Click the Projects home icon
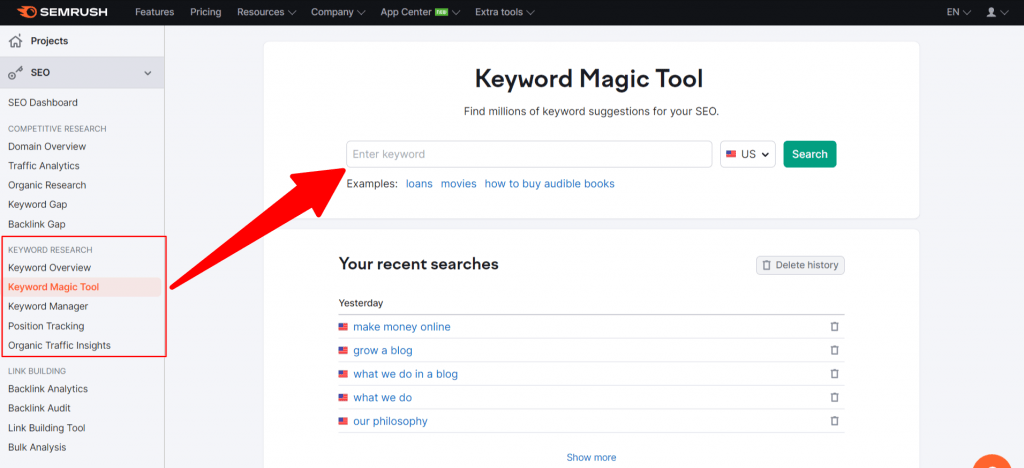The width and height of the screenshot is (1024, 468). click(x=15, y=41)
